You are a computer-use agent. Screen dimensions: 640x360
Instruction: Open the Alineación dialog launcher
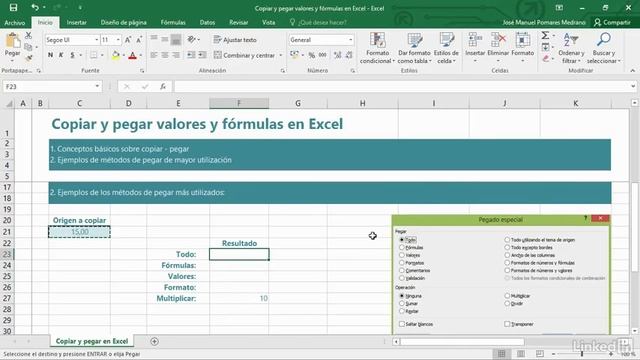tap(282, 71)
